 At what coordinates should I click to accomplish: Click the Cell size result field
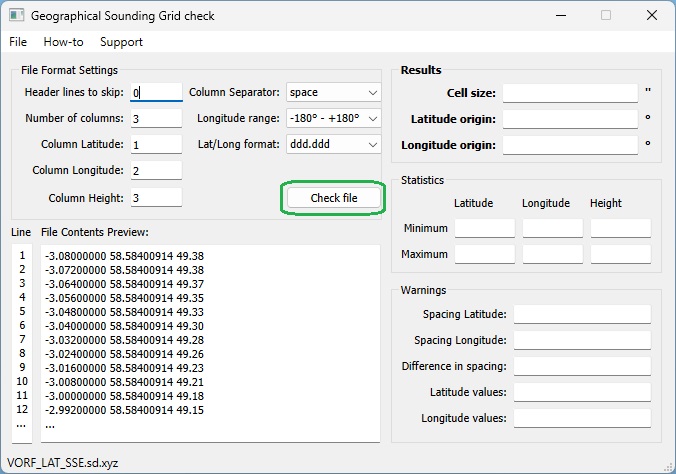click(x=570, y=93)
